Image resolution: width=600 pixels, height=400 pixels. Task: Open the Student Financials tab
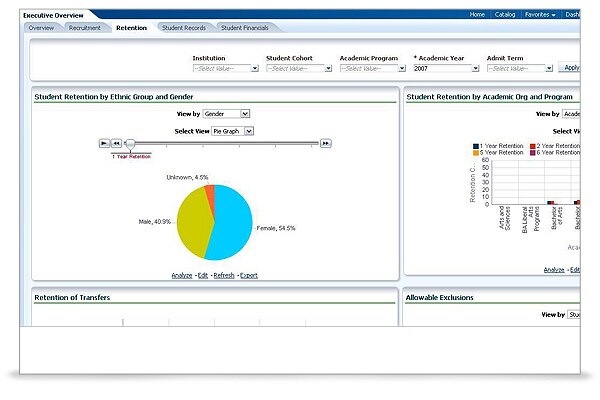(x=245, y=28)
